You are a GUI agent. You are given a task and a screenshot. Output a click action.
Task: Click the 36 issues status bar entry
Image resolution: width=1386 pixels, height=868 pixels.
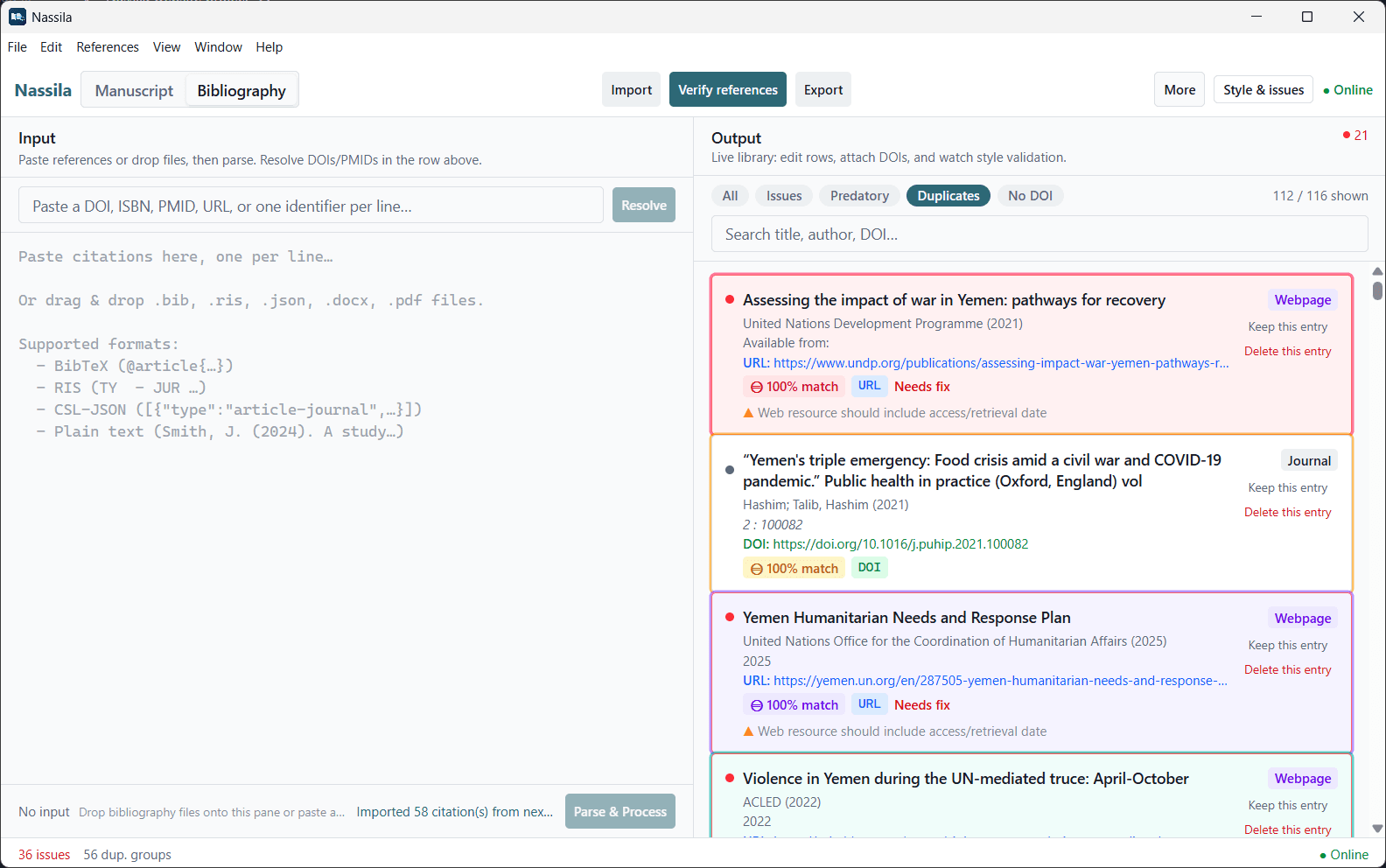pyautogui.click(x=44, y=855)
